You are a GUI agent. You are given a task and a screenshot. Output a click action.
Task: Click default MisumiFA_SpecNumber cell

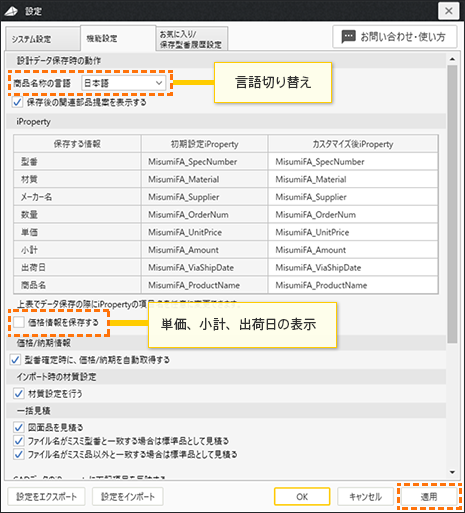coord(204,162)
